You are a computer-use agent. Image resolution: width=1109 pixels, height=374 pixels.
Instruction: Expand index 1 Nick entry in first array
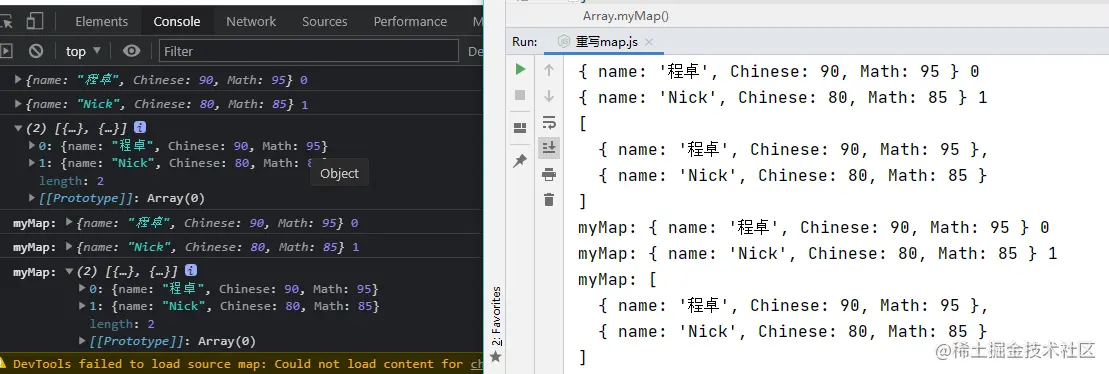[32, 163]
